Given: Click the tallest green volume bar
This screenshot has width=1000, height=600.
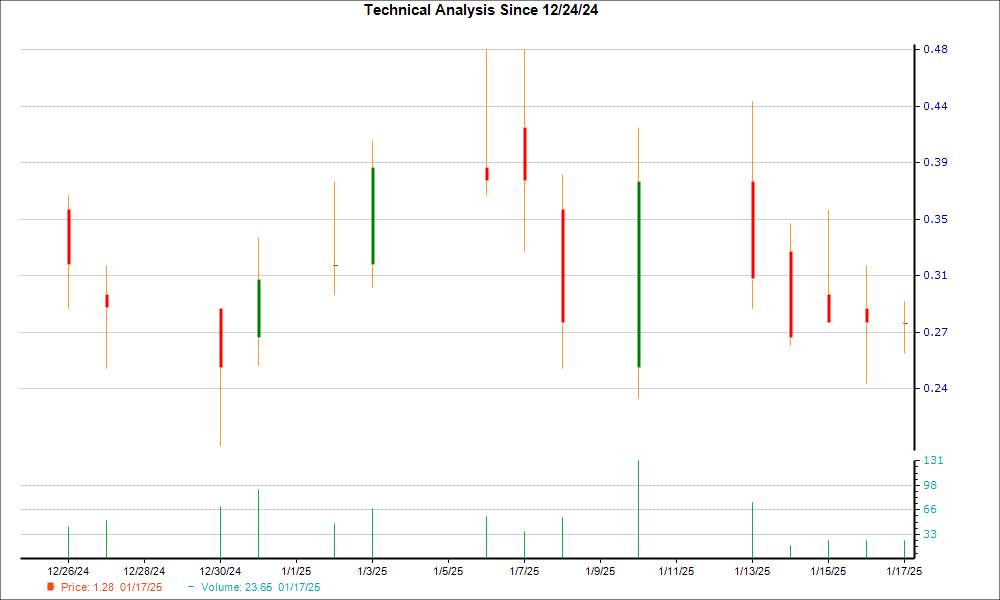Looking at the screenshot, I should point(638,508).
